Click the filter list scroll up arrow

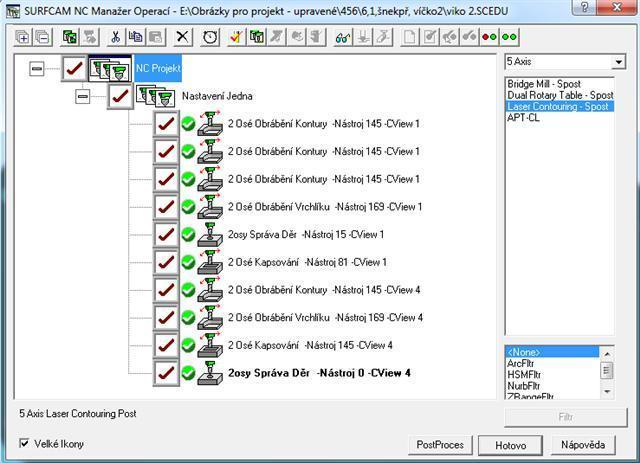pyautogui.click(x=607, y=354)
